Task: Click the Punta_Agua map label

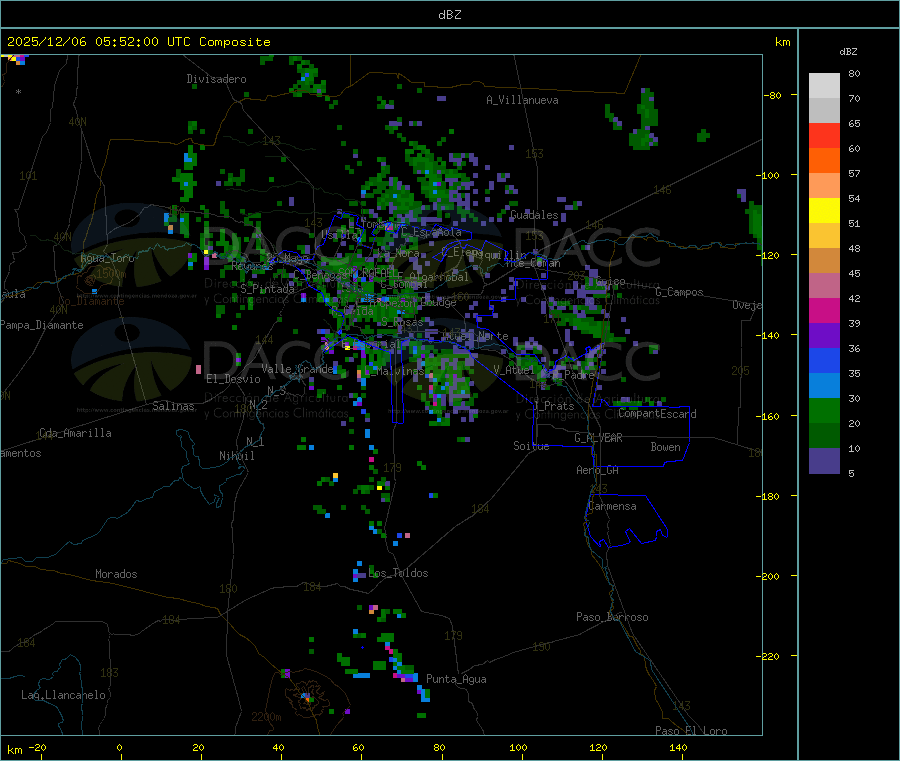Action: [456, 680]
